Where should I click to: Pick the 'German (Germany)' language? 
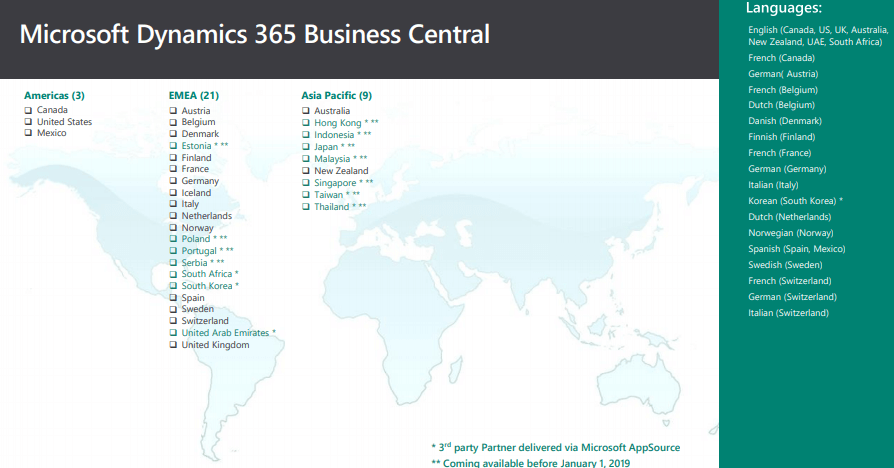click(787, 169)
